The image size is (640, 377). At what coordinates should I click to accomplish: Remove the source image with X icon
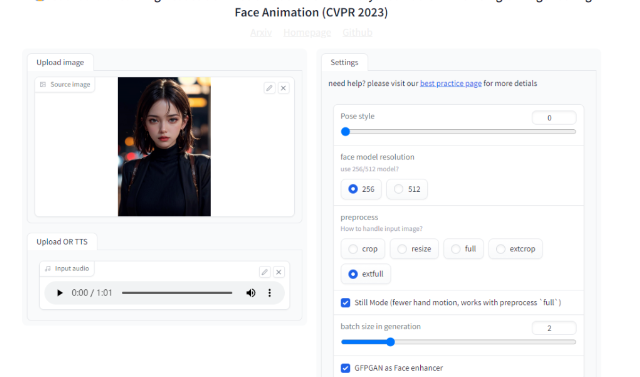283,88
